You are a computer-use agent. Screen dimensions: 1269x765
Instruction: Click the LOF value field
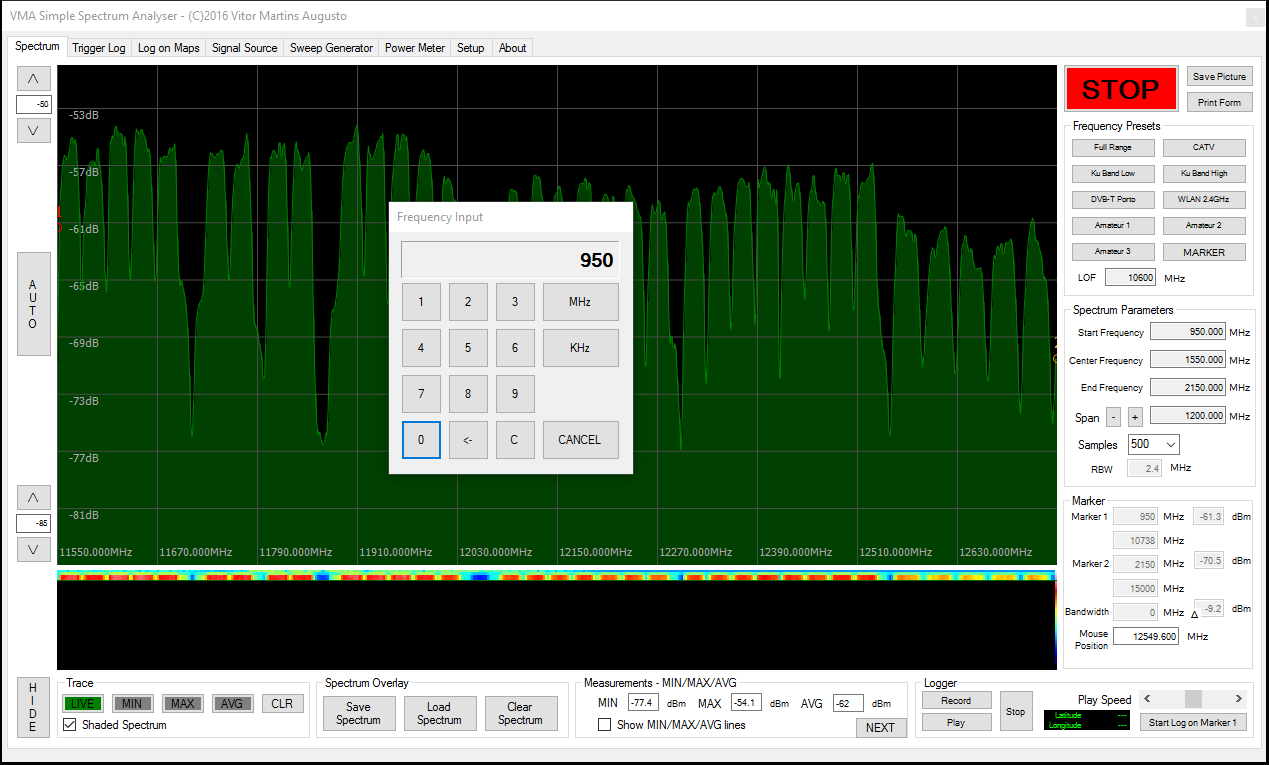(x=1131, y=278)
